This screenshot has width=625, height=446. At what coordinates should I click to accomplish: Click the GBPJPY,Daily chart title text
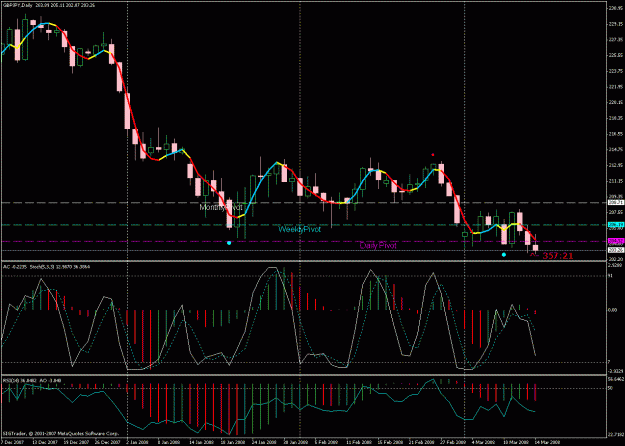click(18, 5)
